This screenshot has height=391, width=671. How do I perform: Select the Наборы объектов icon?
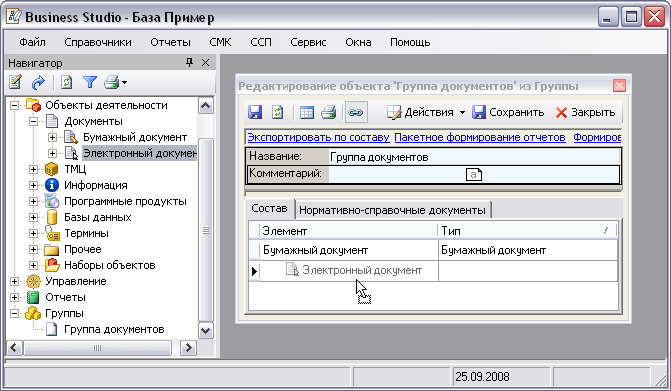[x=52, y=265]
